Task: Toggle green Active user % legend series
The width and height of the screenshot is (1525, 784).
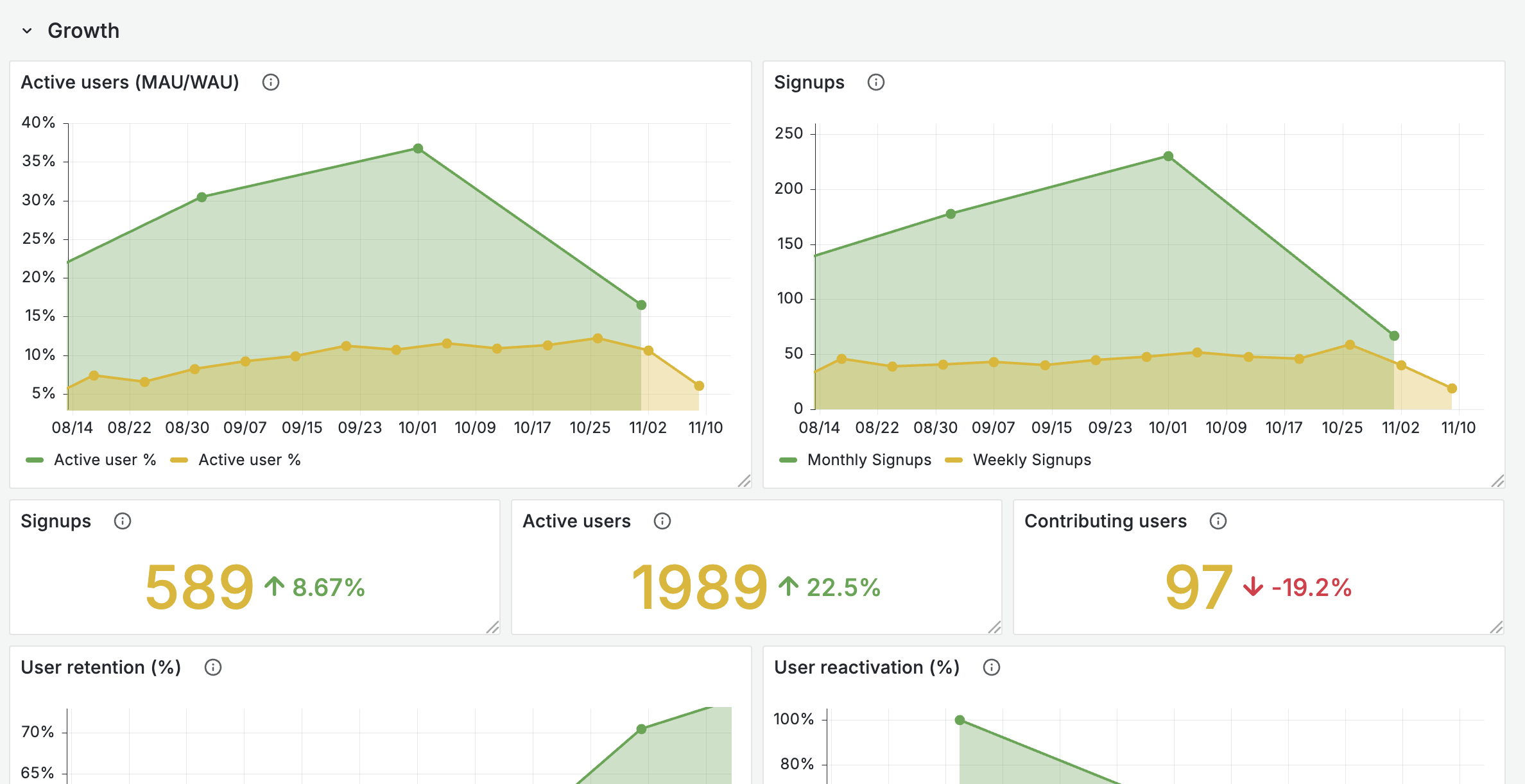Action: [x=90, y=460]
